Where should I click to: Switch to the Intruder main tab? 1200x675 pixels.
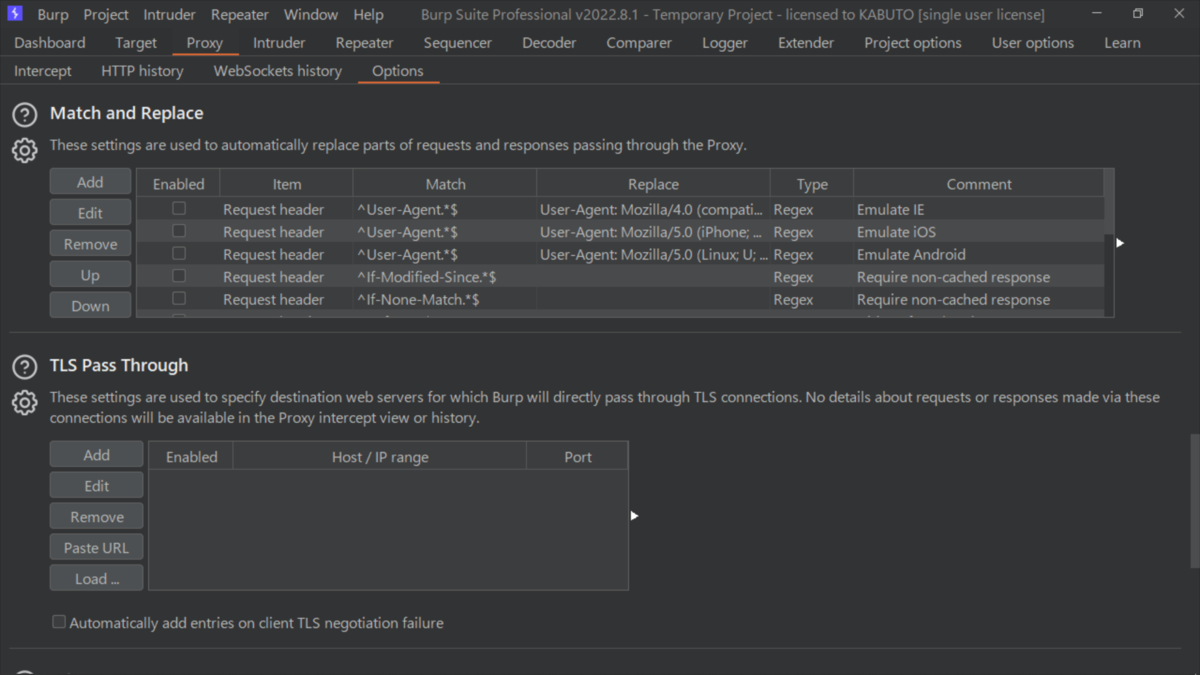click(x=279, y=43)
